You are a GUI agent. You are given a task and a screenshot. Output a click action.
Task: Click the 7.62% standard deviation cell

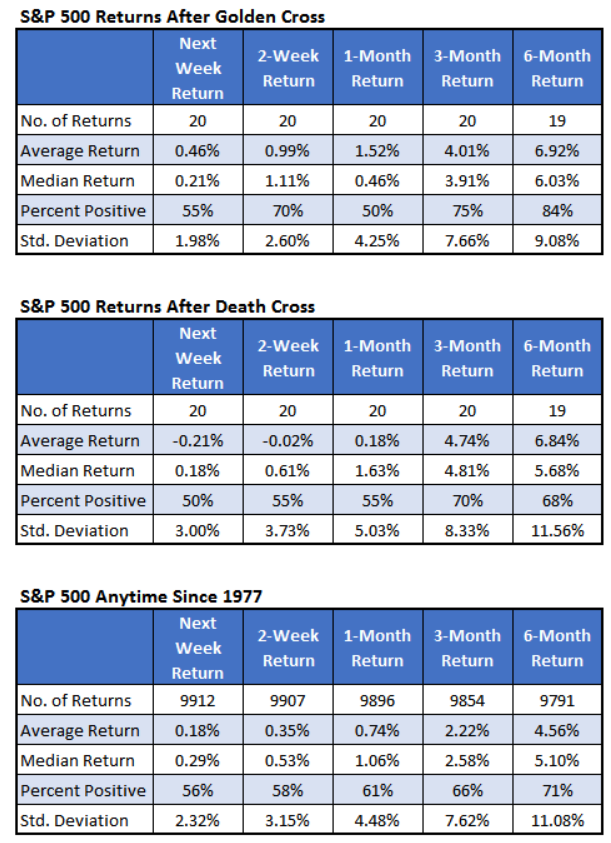point(467,821)
